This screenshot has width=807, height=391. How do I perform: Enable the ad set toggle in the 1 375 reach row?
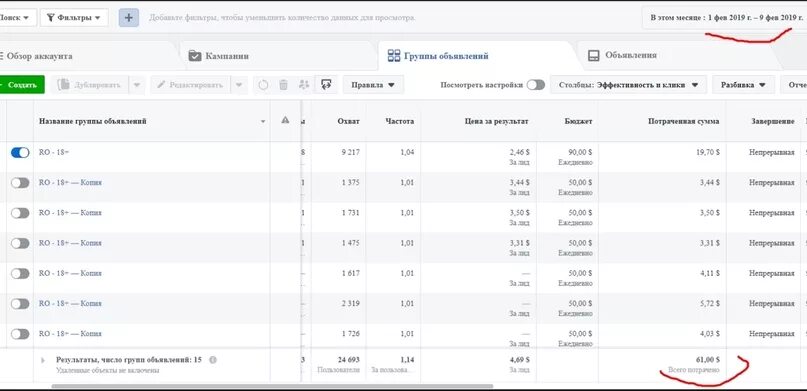(x=20, y=183)
